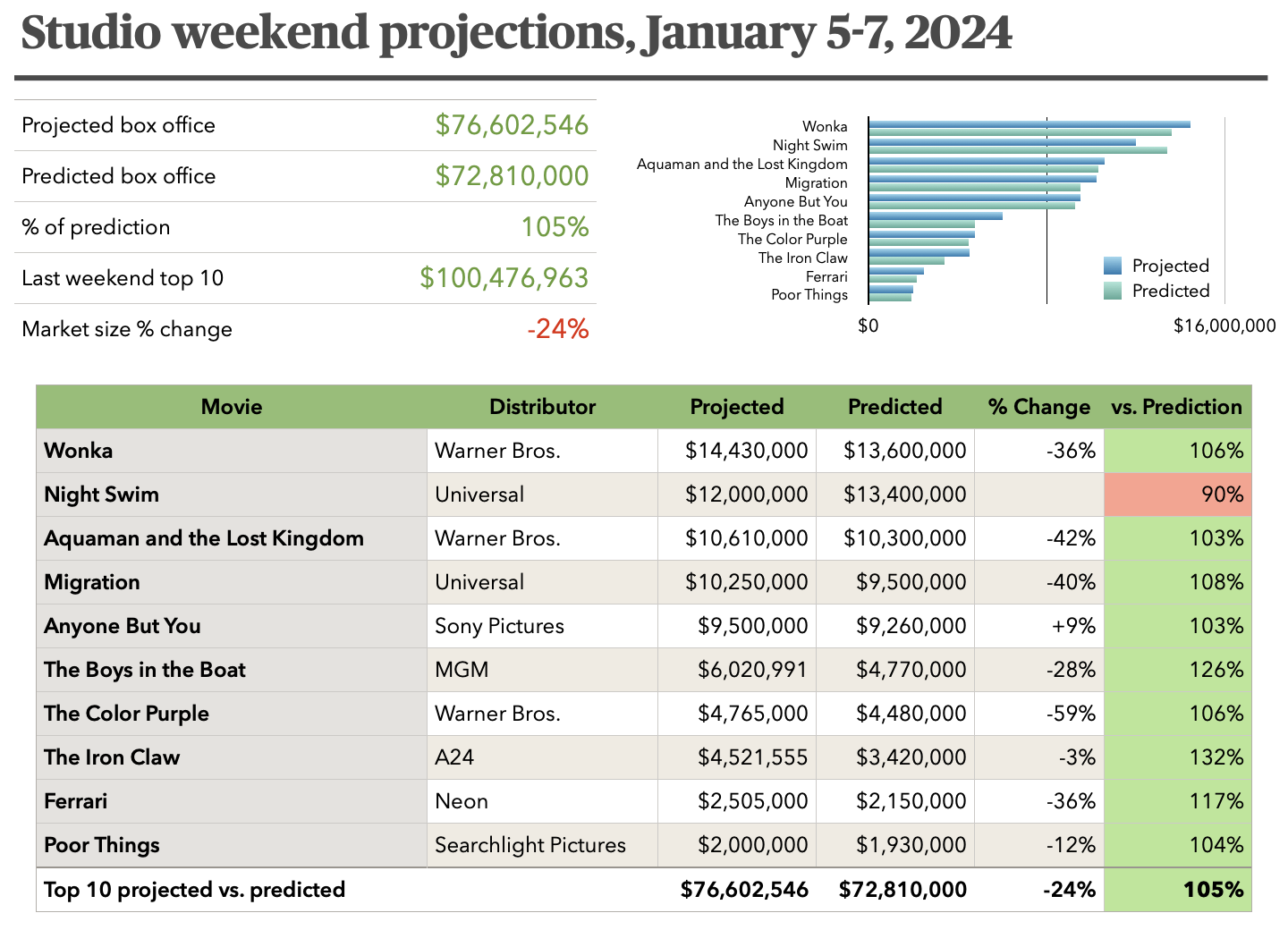Select the Distributor column header
This screenshot has width=1288, height=930.
(x=542, y=407)
